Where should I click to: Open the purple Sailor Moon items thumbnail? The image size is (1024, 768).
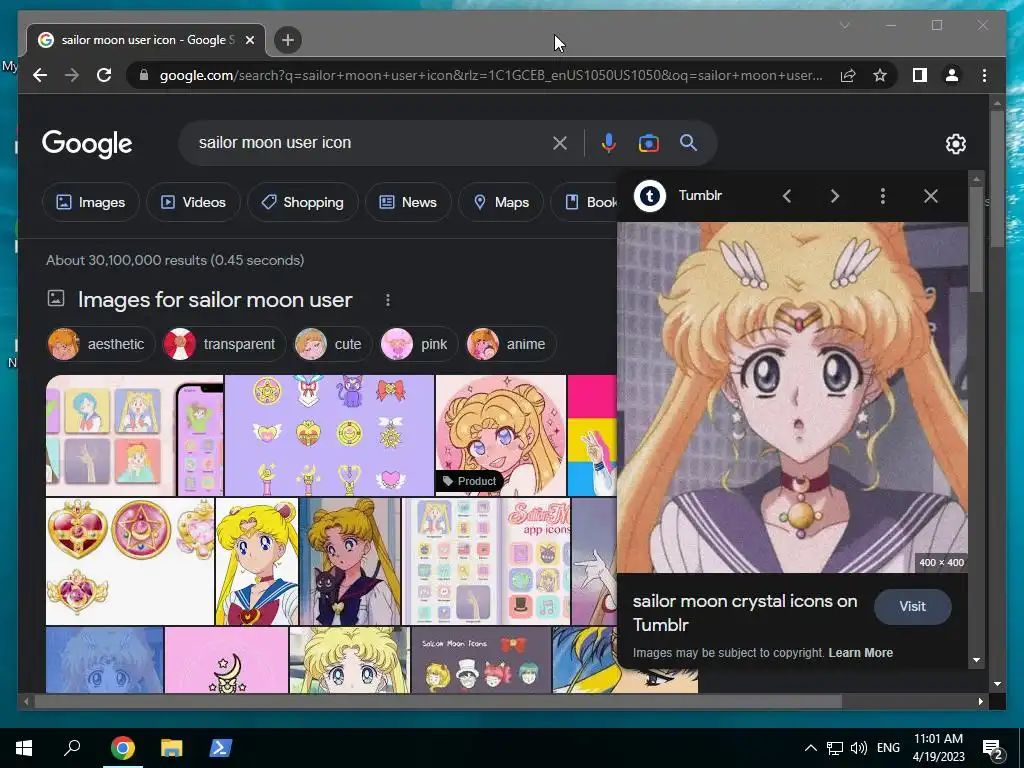pos(329,435)
